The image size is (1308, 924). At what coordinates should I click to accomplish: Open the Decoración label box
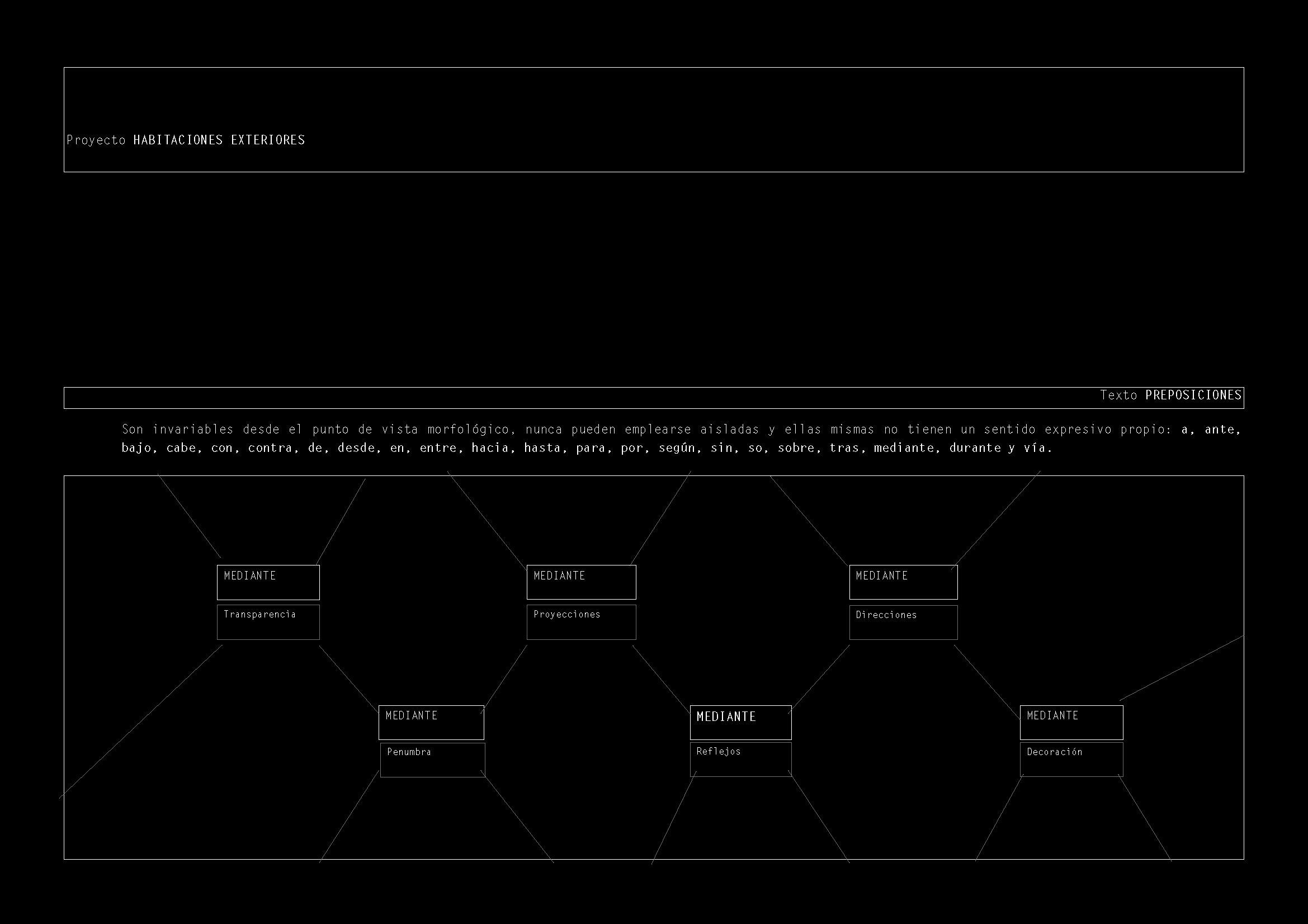tap(1071, 760)
